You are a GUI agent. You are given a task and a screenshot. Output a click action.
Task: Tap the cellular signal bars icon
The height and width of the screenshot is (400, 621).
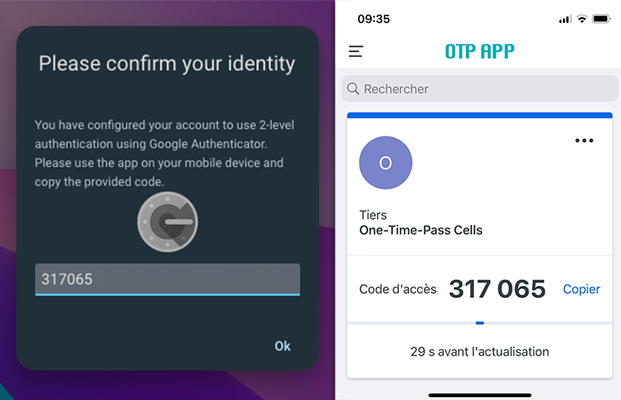pos(565,19)
